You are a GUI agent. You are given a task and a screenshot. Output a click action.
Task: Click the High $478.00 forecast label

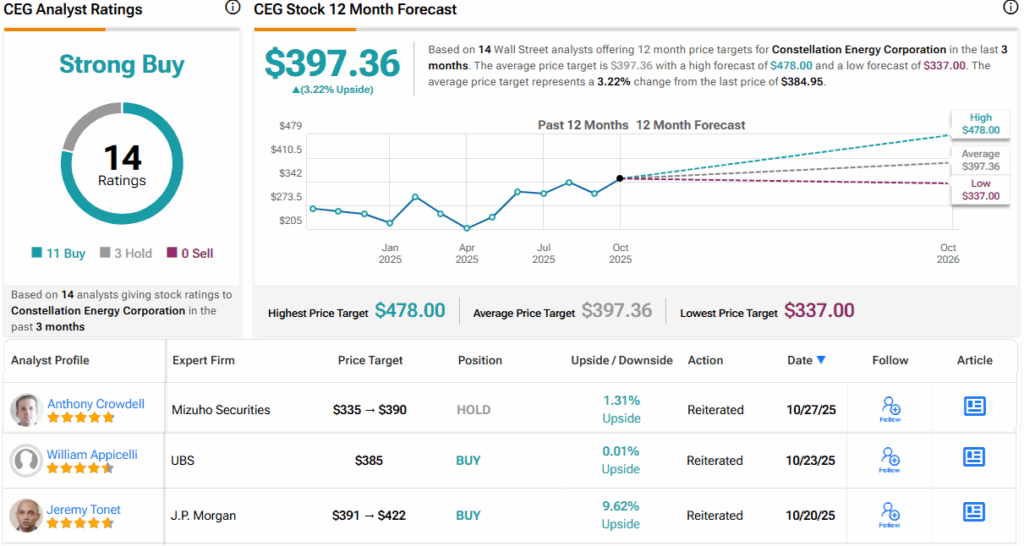coord(980,123)
